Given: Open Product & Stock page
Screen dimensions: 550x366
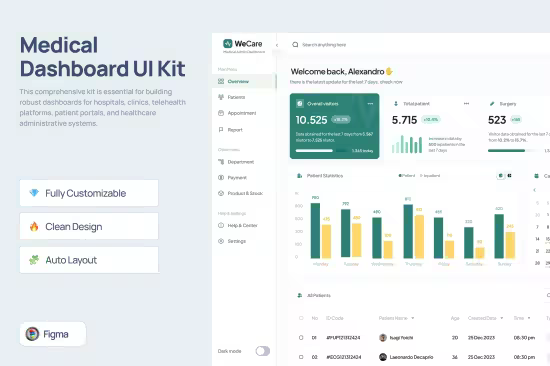Looking at the screenshot, I should [x=244, y=193].
